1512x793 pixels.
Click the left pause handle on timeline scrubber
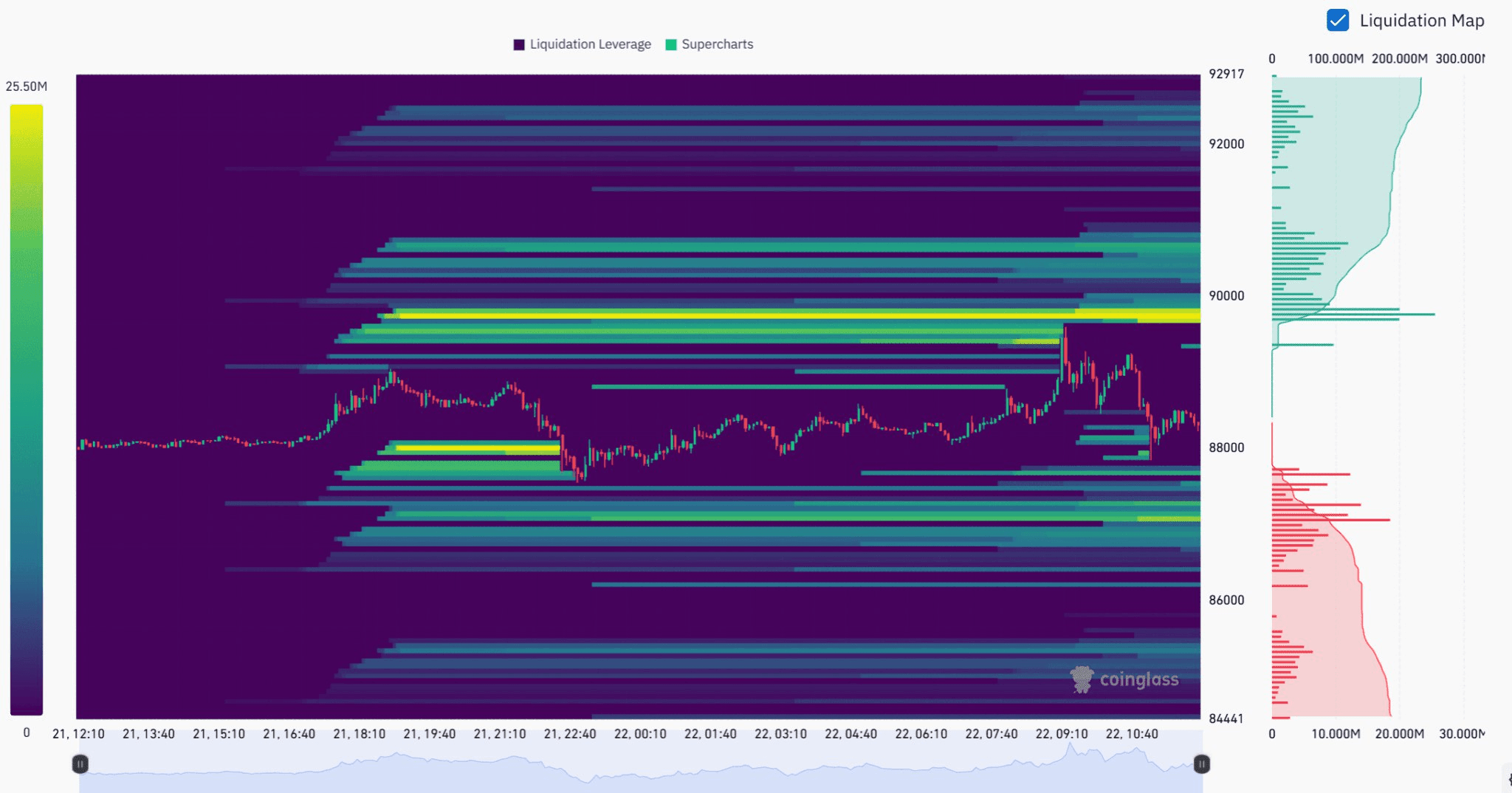pos(79,763)
